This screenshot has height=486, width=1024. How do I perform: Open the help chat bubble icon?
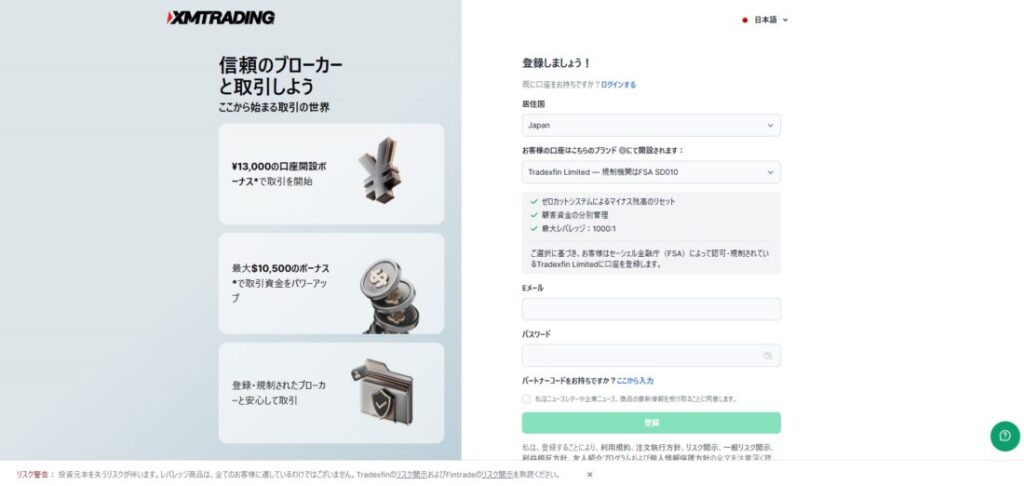tap(1005, 436)
